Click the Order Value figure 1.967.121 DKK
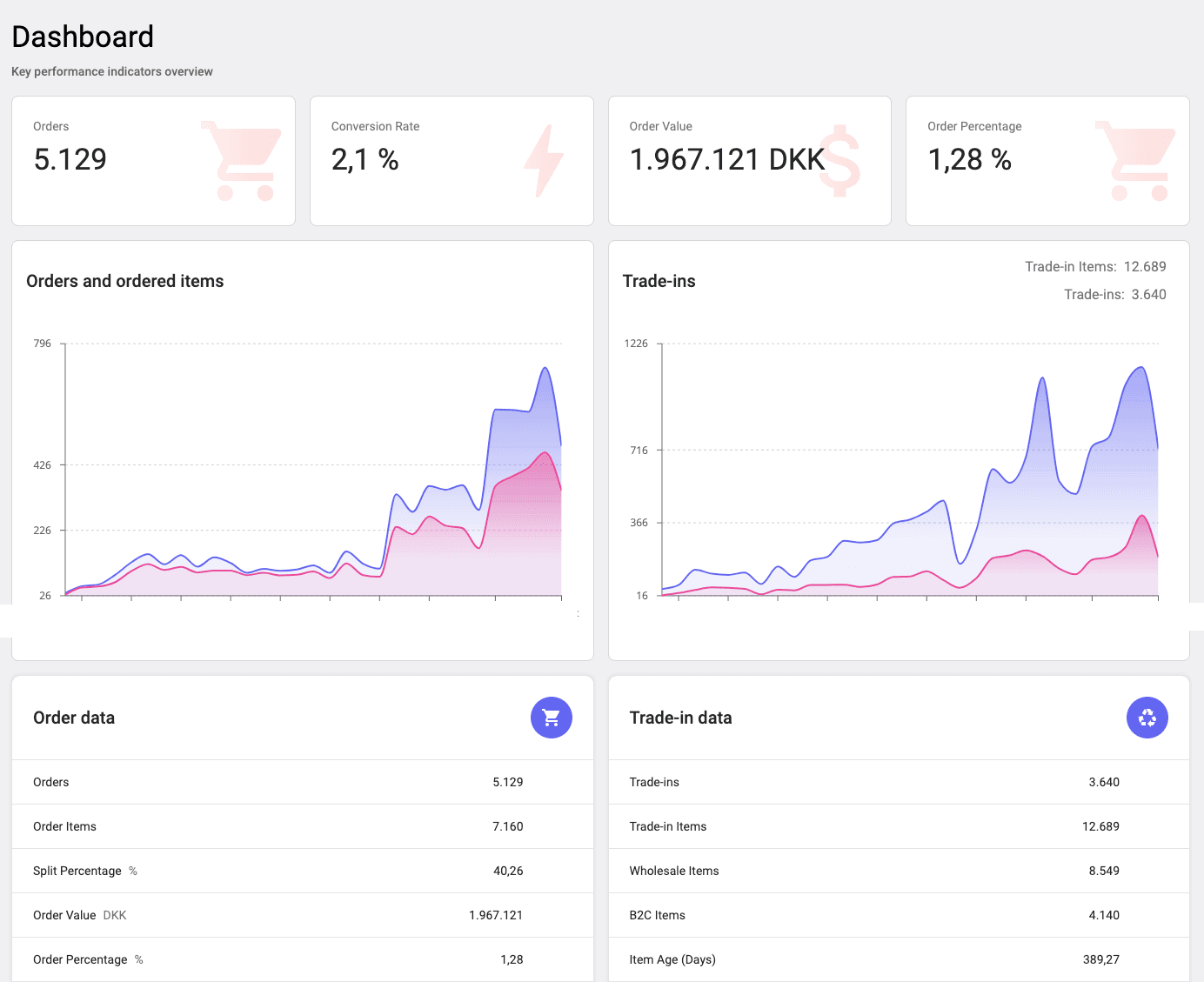 (727, 159)
